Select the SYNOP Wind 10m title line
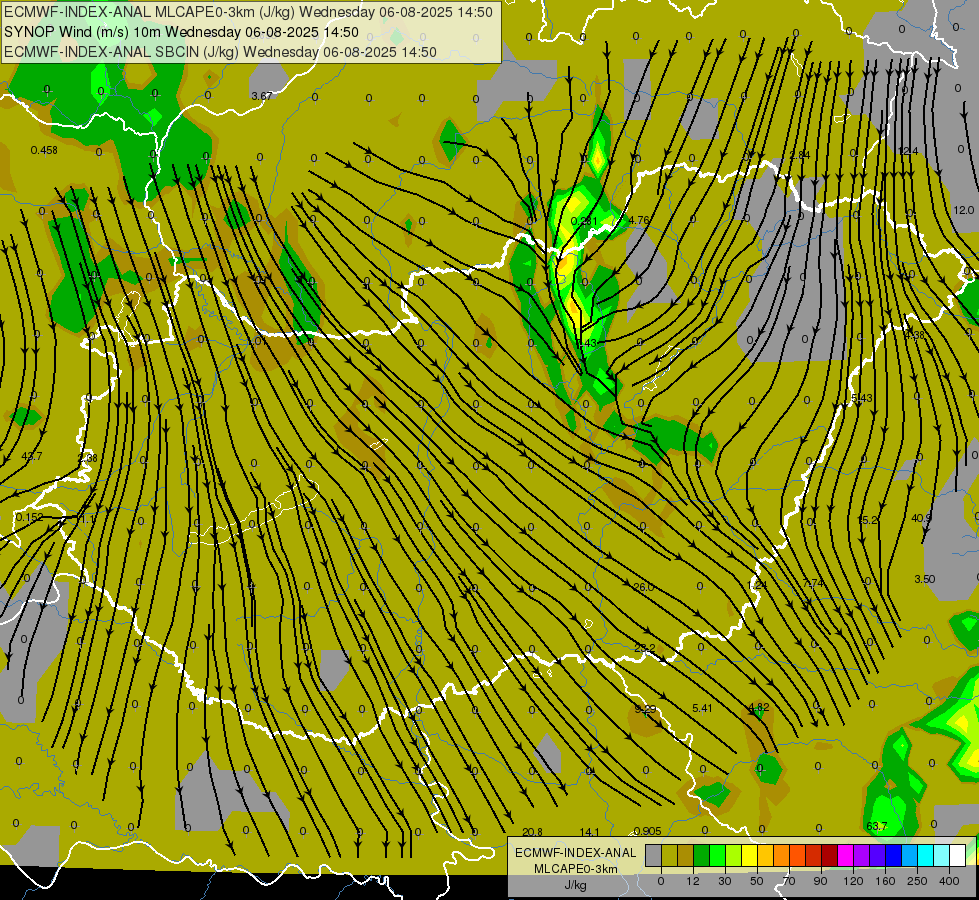This screenshot has width=979, height=900. point(181,32)
